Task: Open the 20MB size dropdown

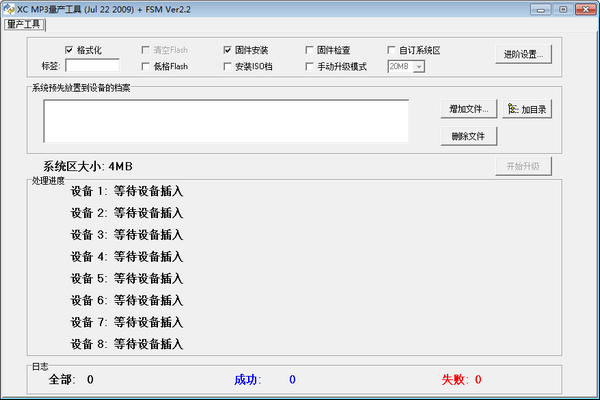Action: pyautogui.click(x=419, y=67)
